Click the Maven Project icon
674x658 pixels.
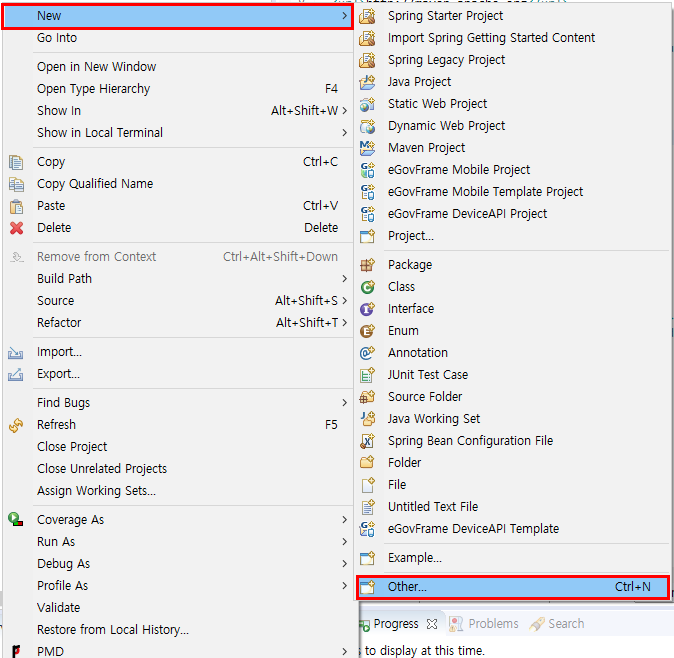(x=367, y=147)
